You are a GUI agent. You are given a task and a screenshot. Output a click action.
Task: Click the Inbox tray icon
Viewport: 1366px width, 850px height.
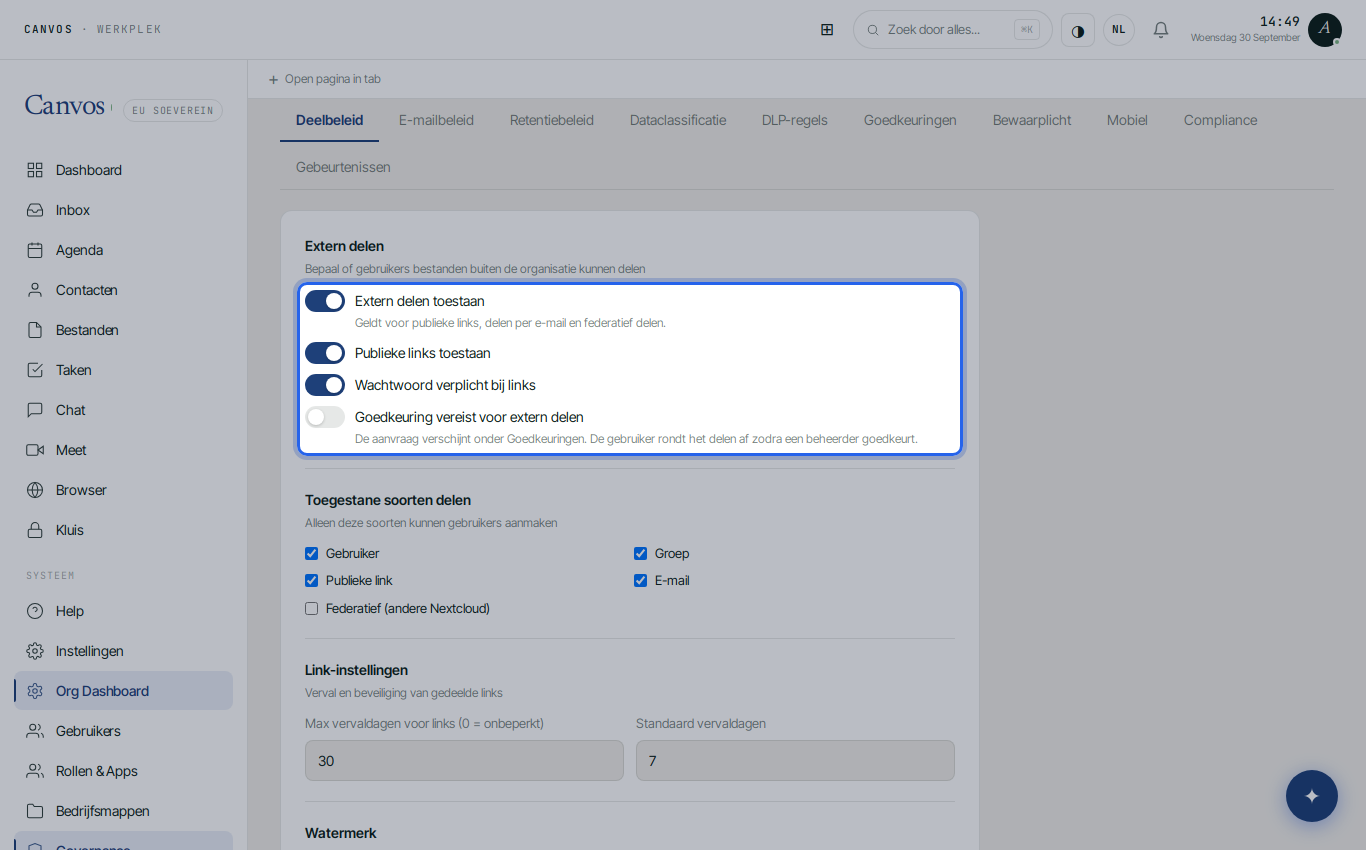pyautogui.click(x=35, y=210)
